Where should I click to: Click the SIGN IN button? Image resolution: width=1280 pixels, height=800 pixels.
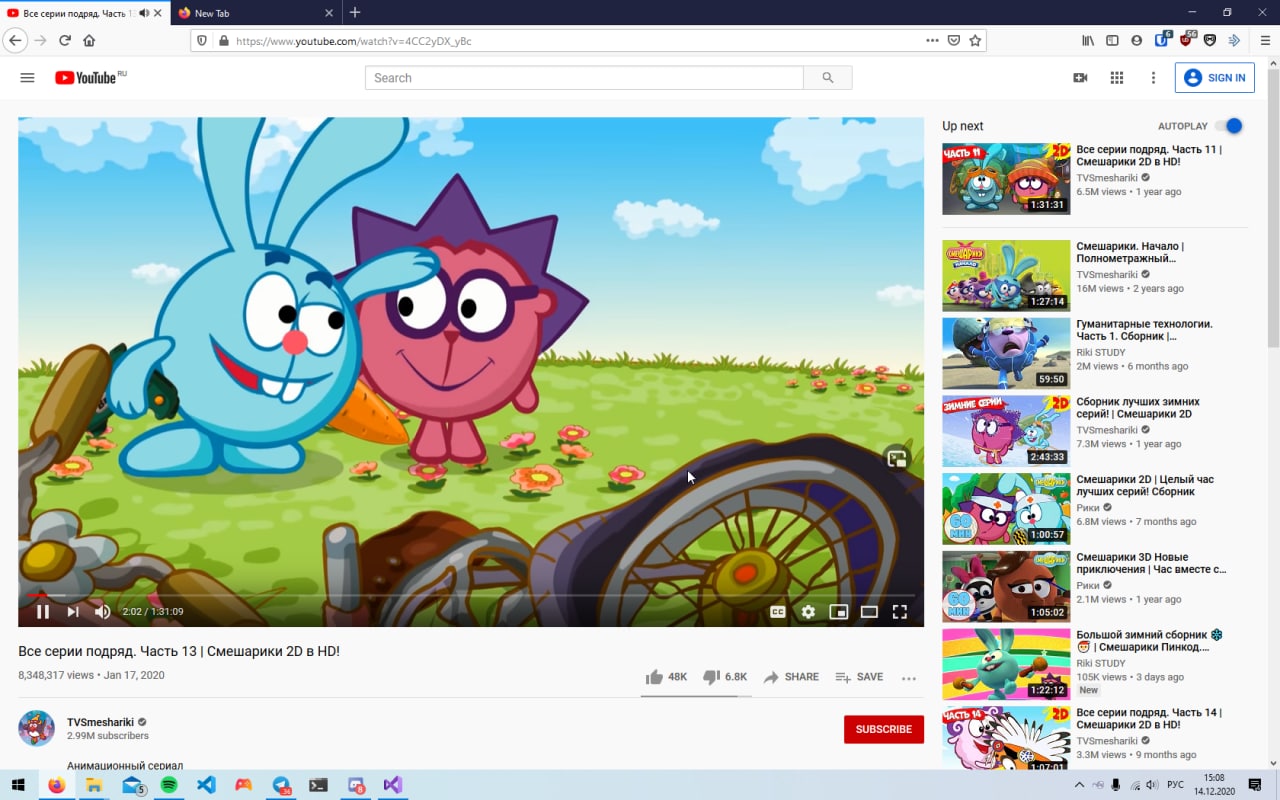tap(1215, 78)
